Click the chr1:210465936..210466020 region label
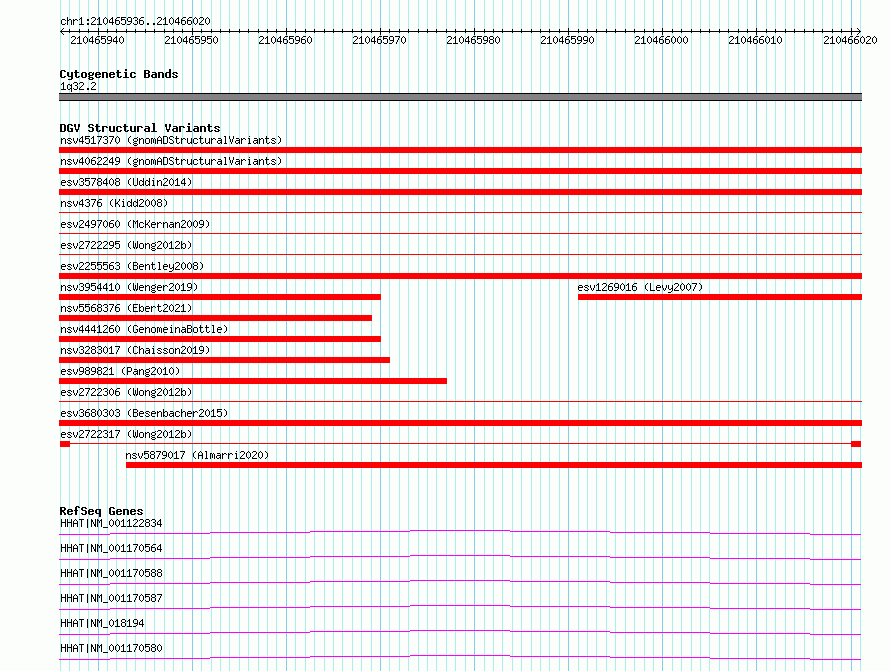The width and height of the screenshot is (890, 671). pyautogui.click(x=135, y=21)
